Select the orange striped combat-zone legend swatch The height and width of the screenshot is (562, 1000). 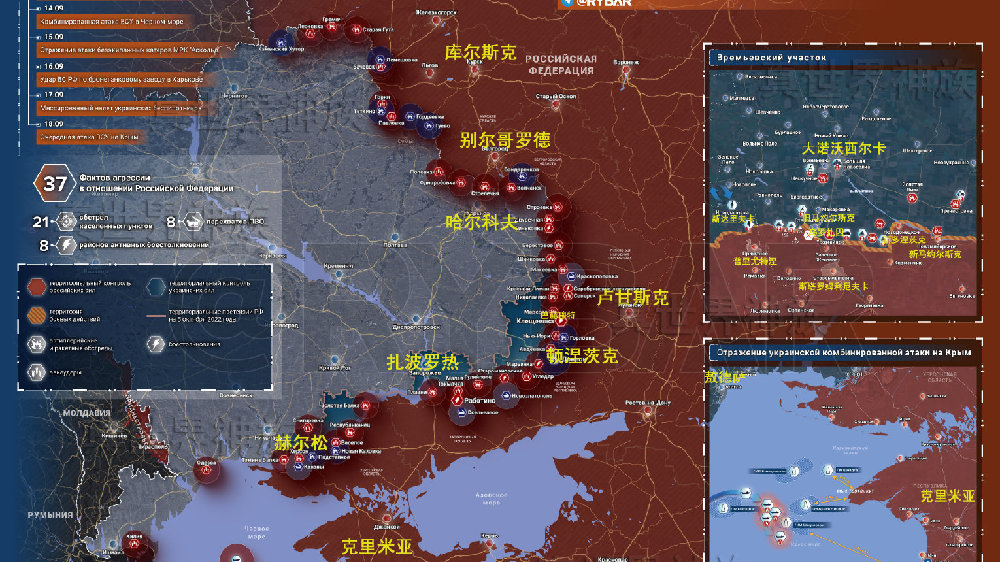[x=37, y=315]
